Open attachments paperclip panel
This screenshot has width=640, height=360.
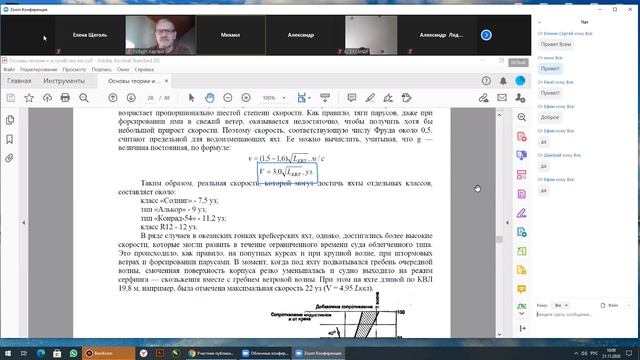(10, 158)
